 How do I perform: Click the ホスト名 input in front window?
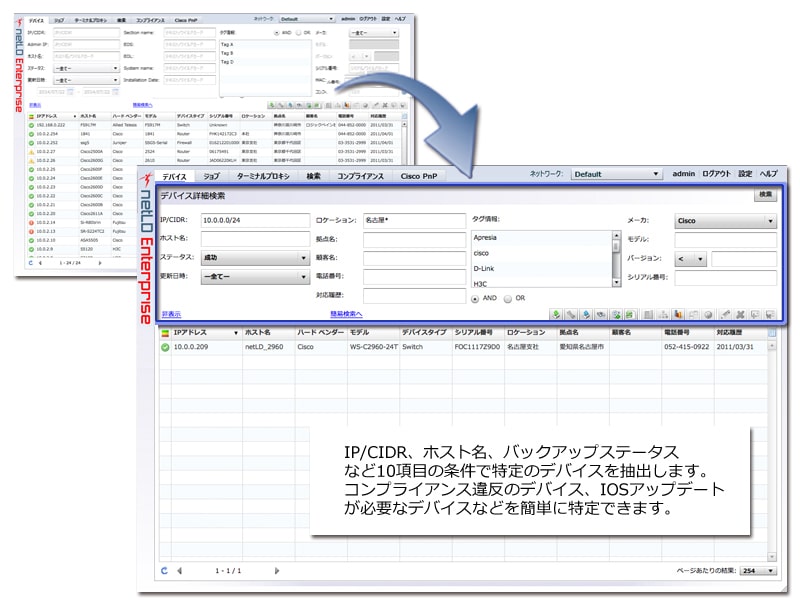click(x=255, y=239)
